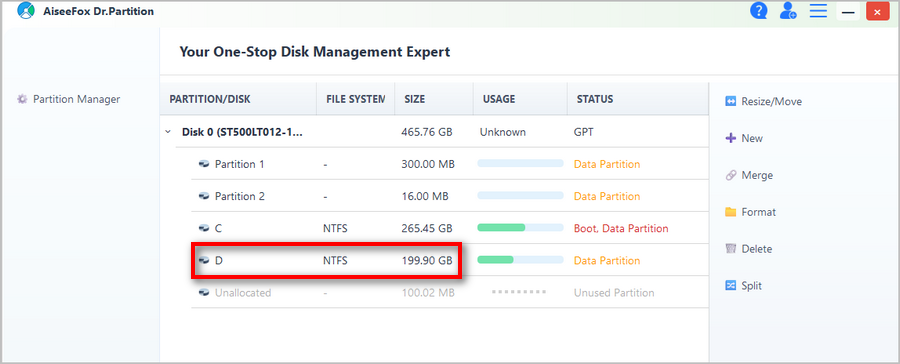Image resolution: width=900 pixels, height=364 pixels.
Task: Collapse the Disk 0 tree chevron
Action: tap(168, 131)
